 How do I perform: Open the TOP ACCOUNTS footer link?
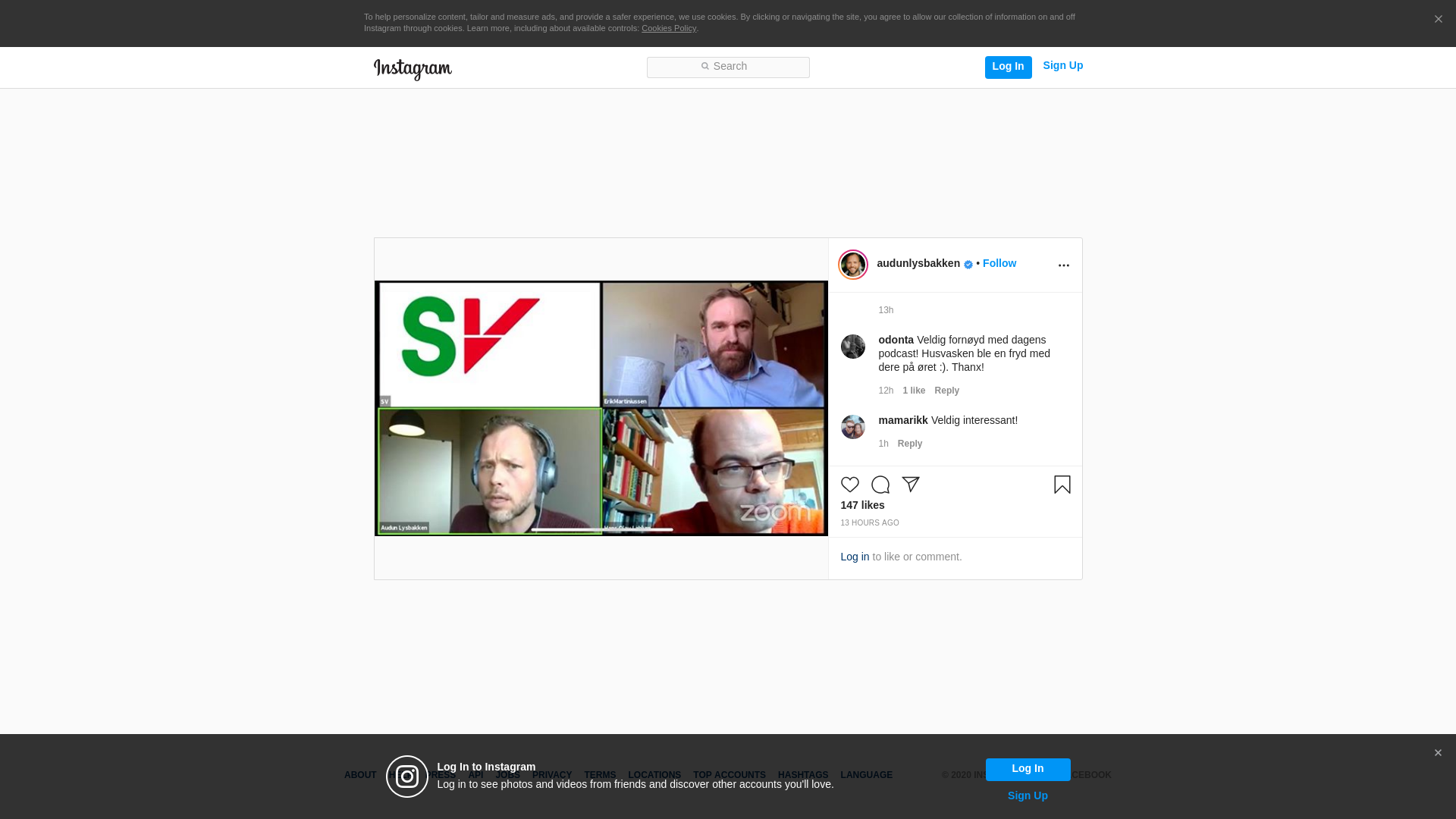click(x=730, y=776)
